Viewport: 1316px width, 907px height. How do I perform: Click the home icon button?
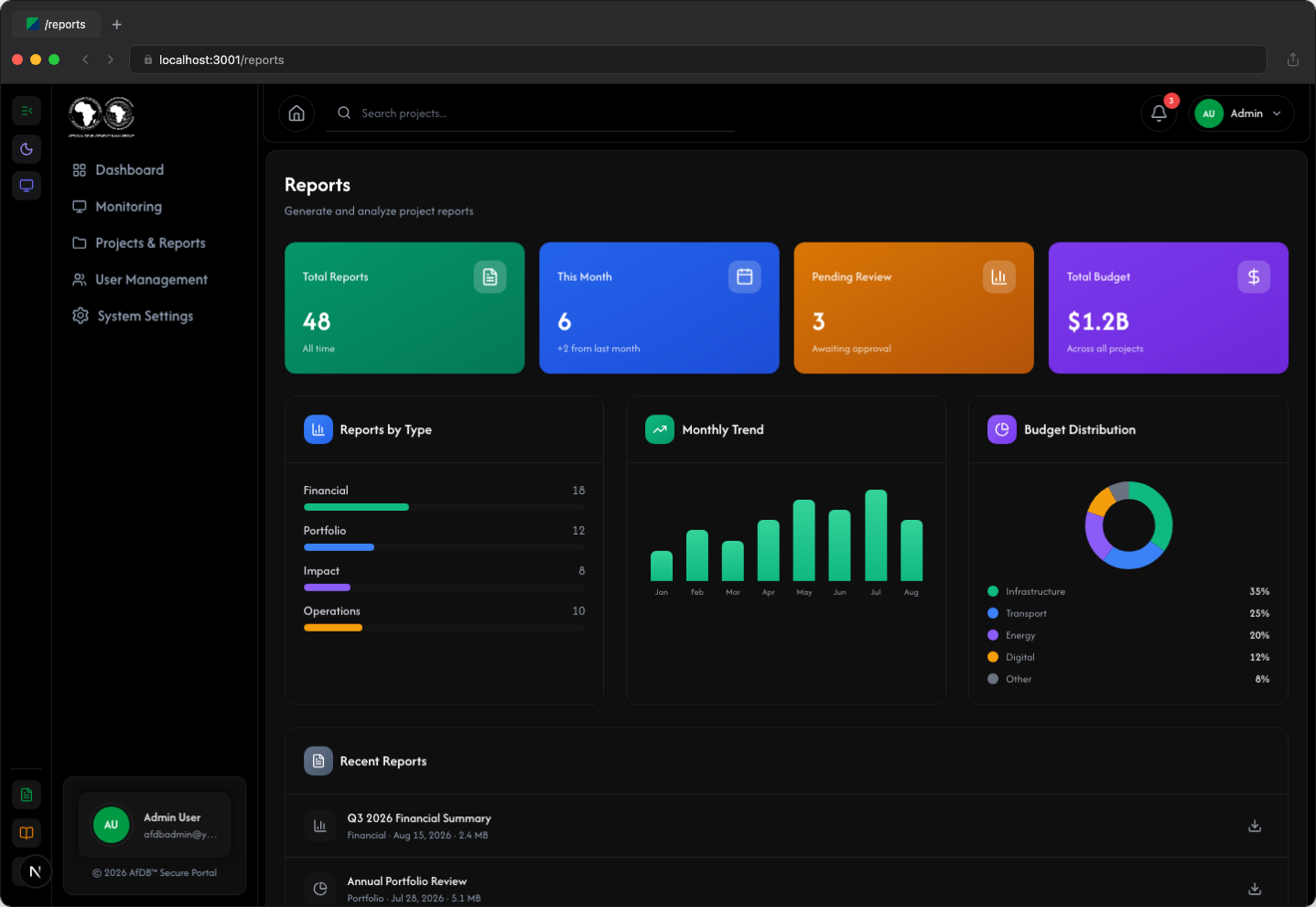(x=297, y=113)
